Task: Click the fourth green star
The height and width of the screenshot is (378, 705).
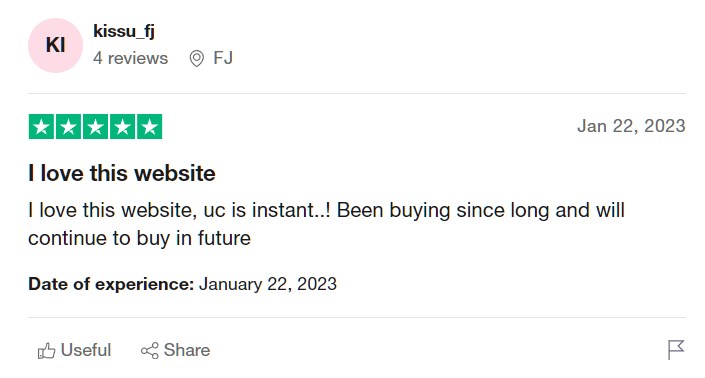Action: click(x=122, y=127)
